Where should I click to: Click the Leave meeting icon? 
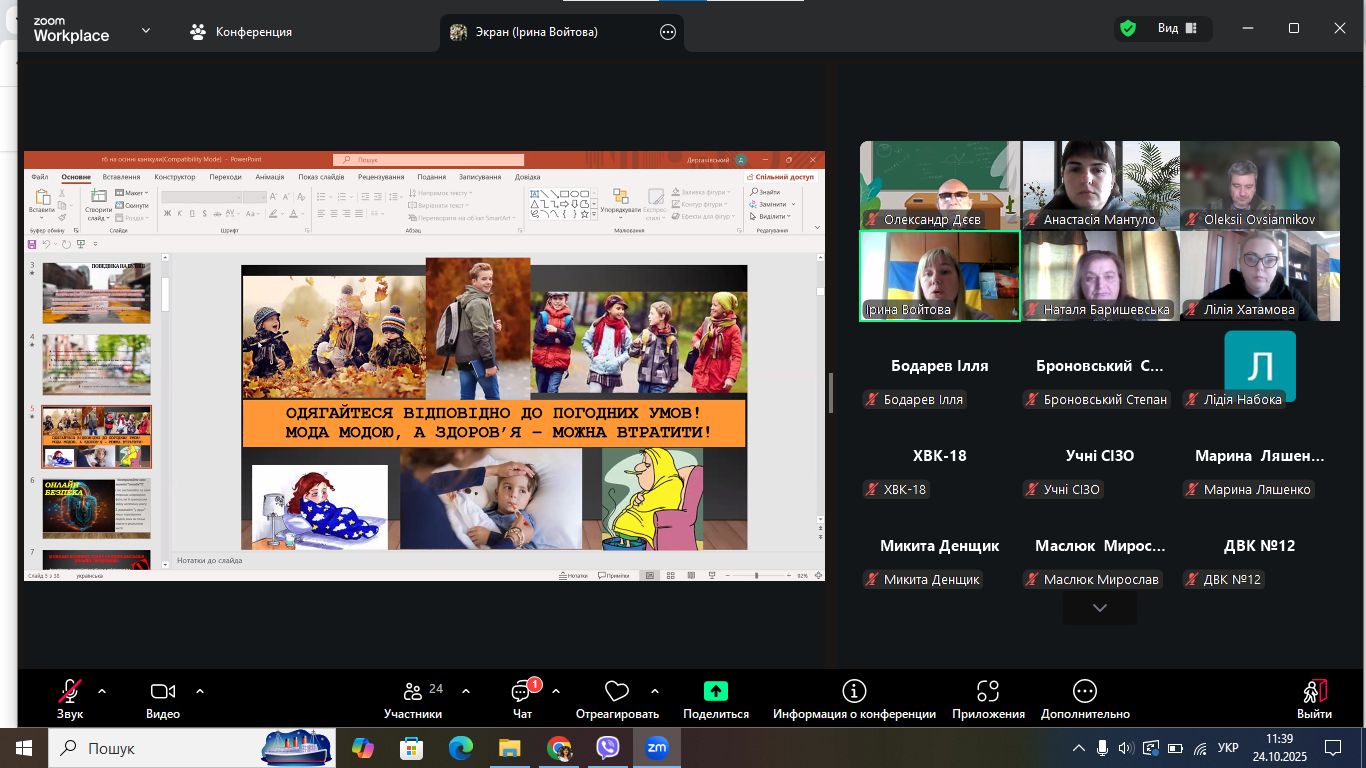[x=1314, y=691]
